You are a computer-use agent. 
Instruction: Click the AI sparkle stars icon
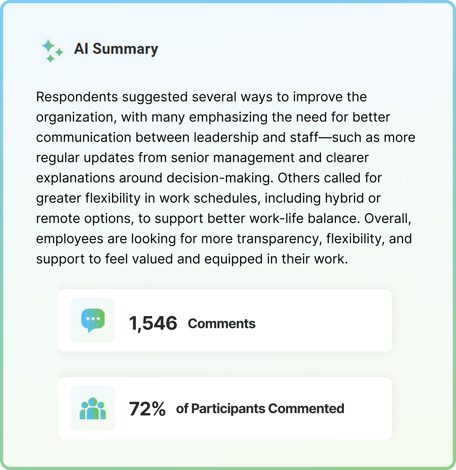pos(52,51)
